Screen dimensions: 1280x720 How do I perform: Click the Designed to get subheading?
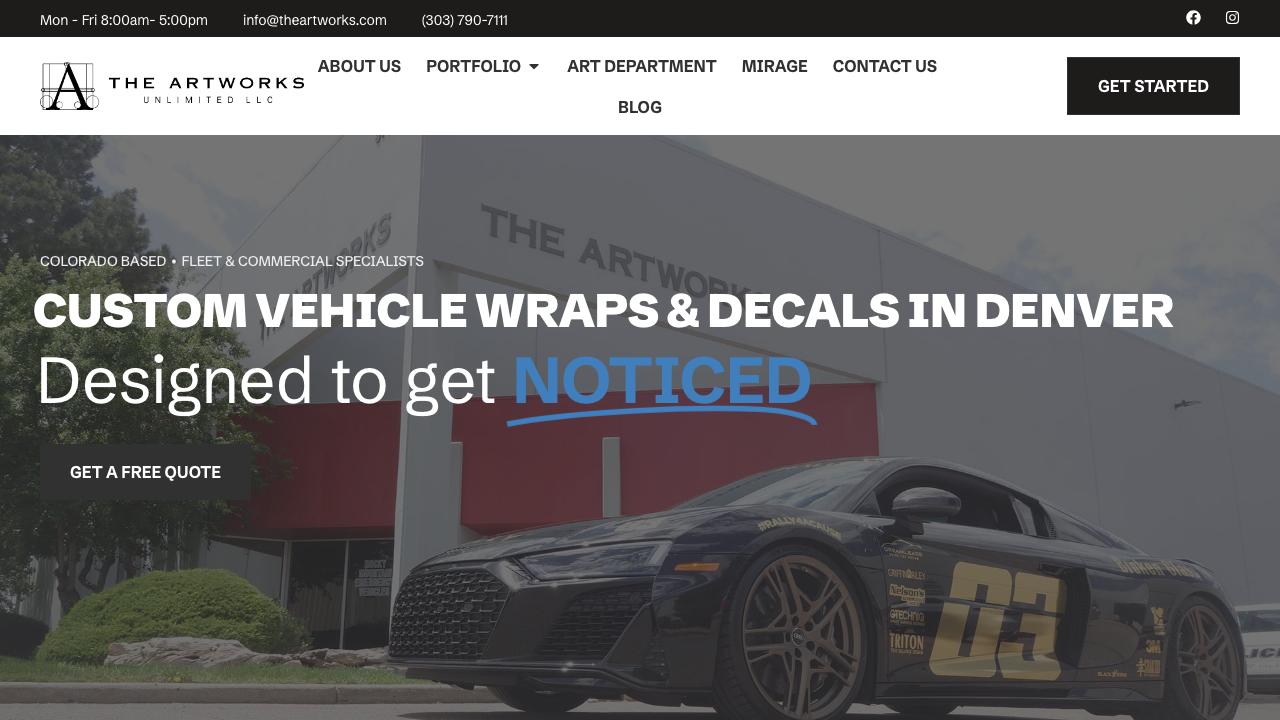[266, 381]
